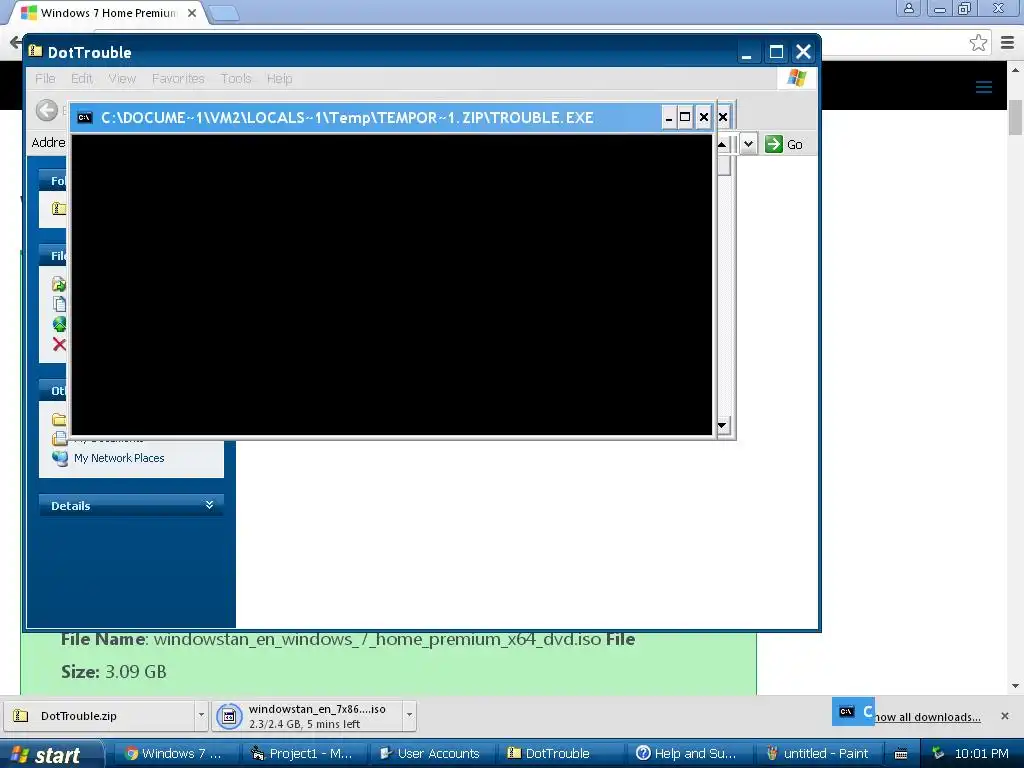The height and width of the screenshot is (768, 1024).
Task: Click the Size: 3.09 GB text
Action: tap(114, 671)
